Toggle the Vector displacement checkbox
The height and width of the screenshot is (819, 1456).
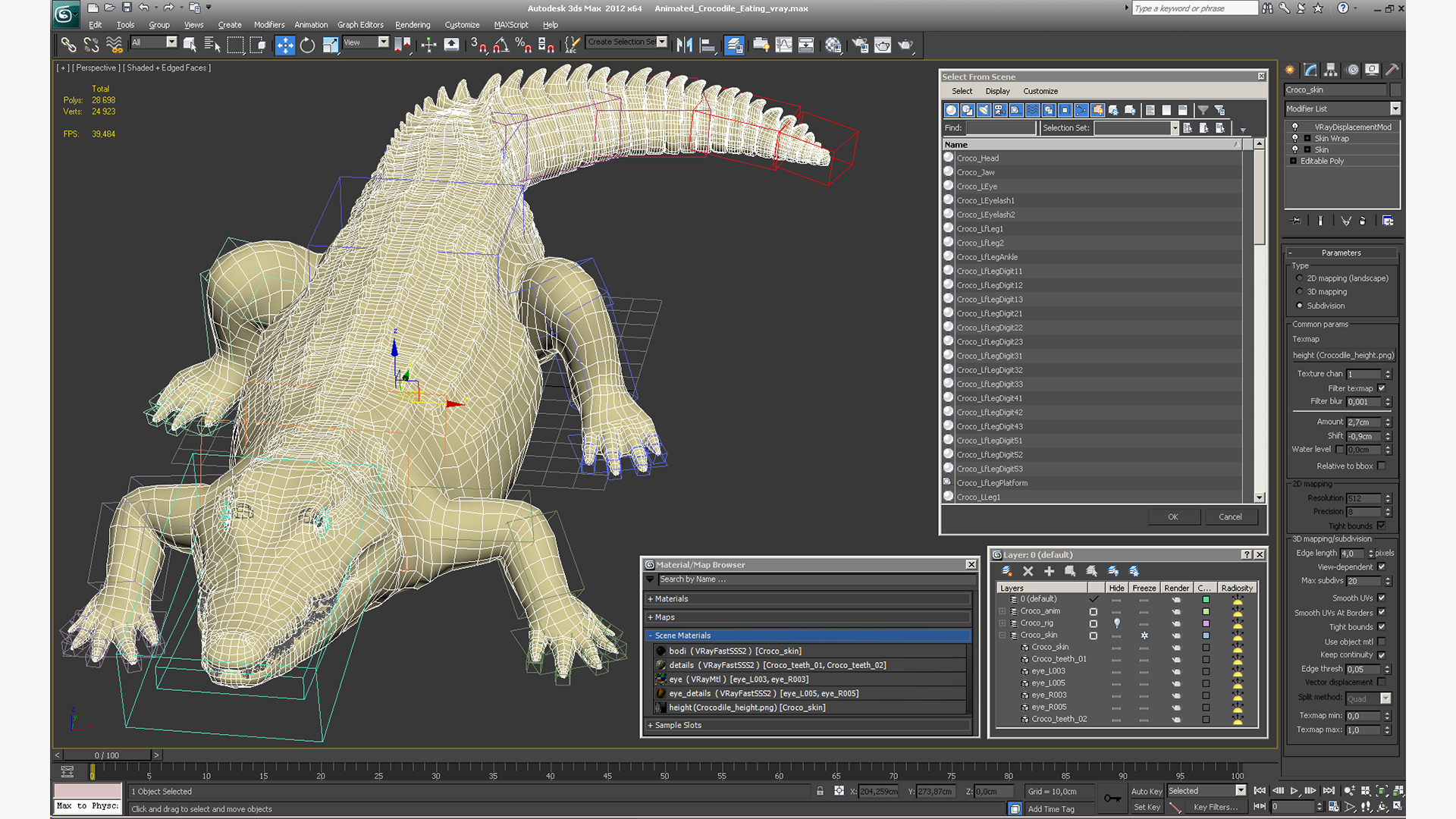click(x=1382, y=682)
